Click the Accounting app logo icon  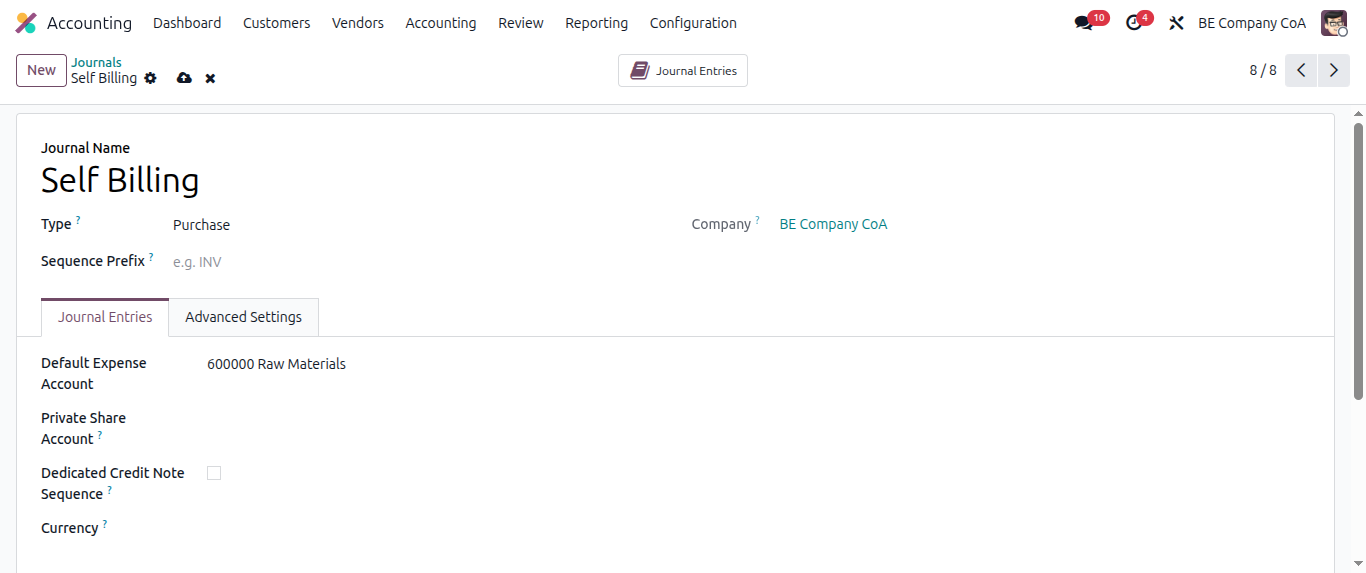[26, 23]
